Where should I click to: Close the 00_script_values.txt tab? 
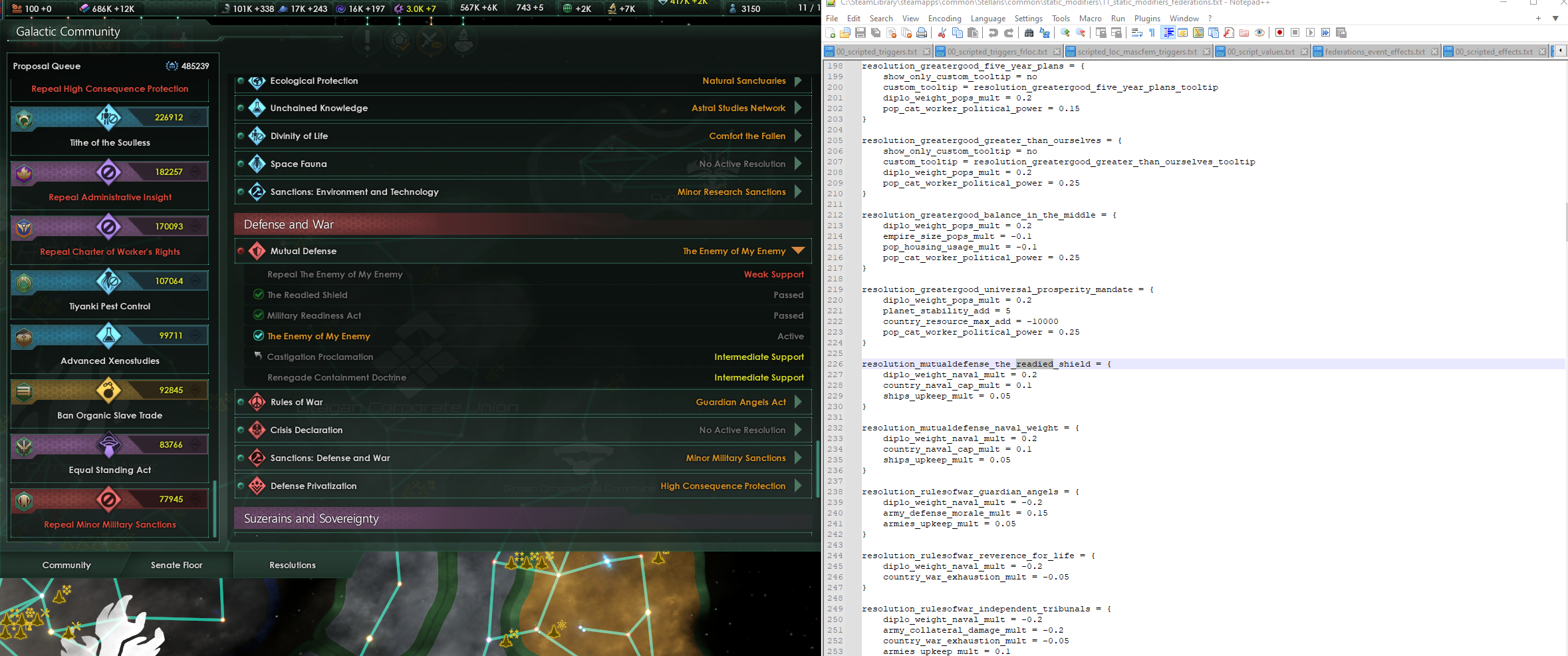[1304, 52]
